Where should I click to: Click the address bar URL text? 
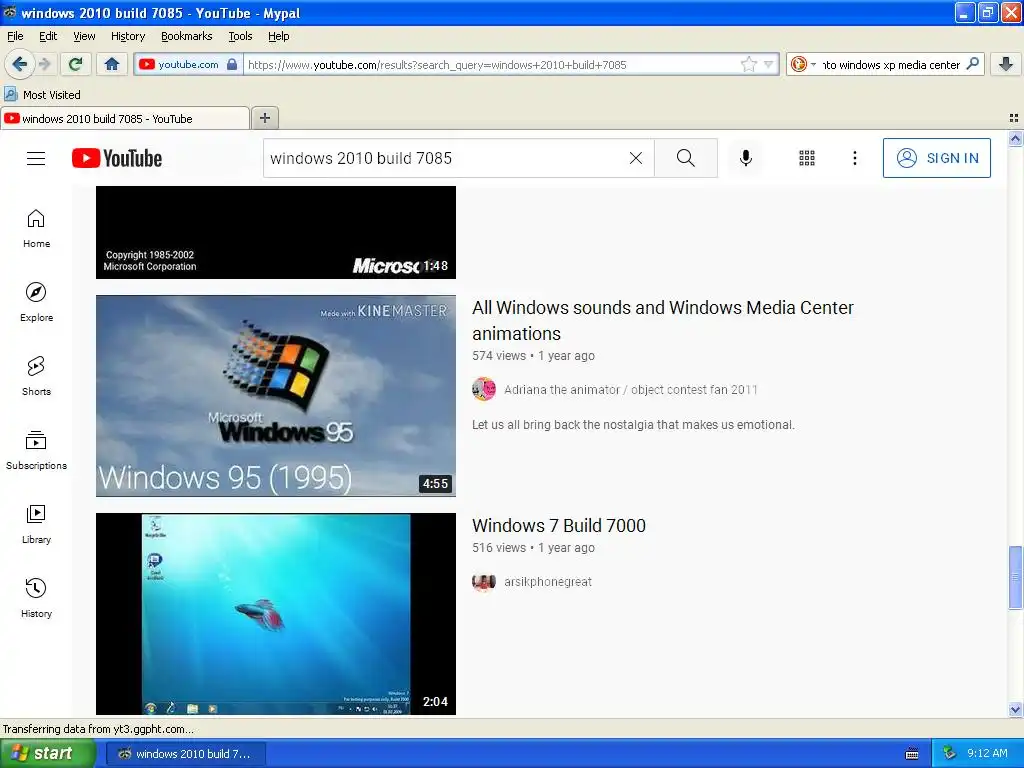click(x=437, y=65)
